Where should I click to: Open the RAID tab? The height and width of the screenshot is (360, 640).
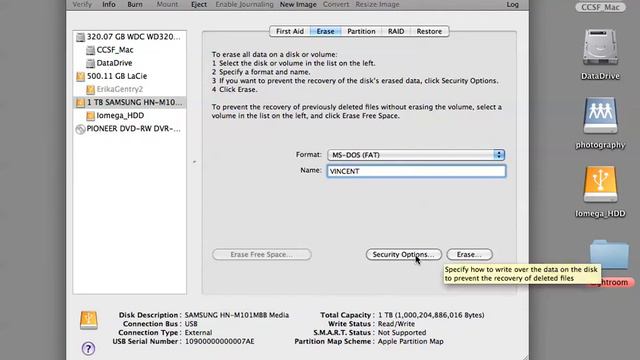(x=396, y=31)
